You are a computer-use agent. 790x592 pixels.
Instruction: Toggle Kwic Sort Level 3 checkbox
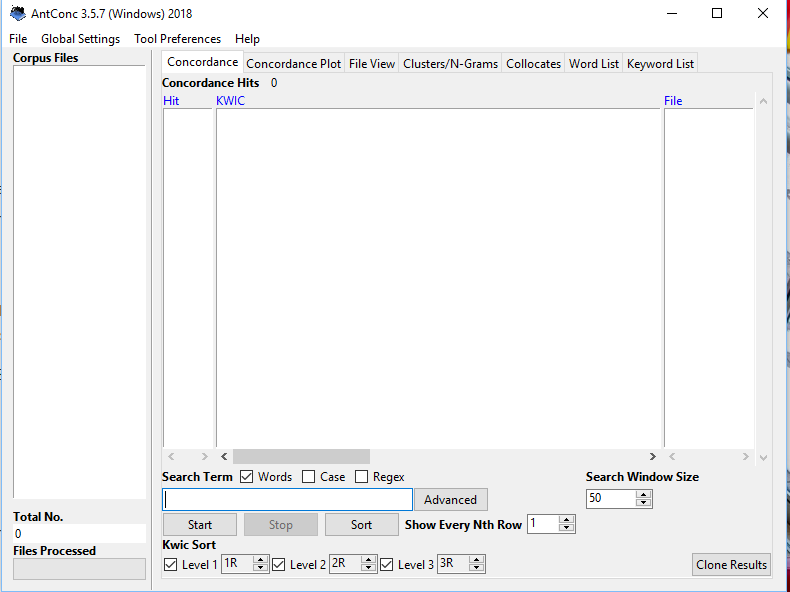387,565
